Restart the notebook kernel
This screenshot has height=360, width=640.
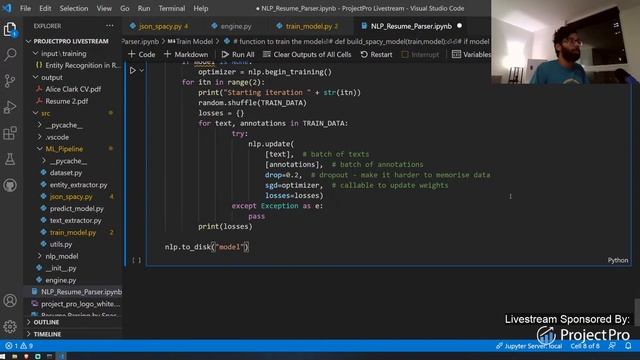pos(376,54)
